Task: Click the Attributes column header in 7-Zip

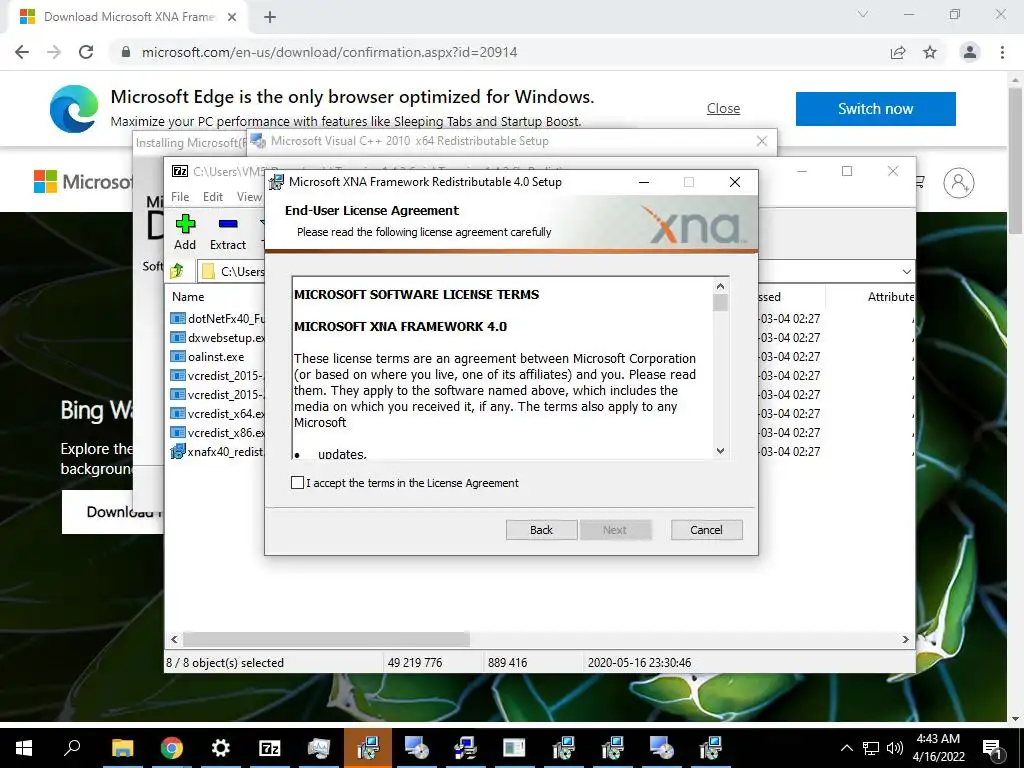Action: point(891,296)
